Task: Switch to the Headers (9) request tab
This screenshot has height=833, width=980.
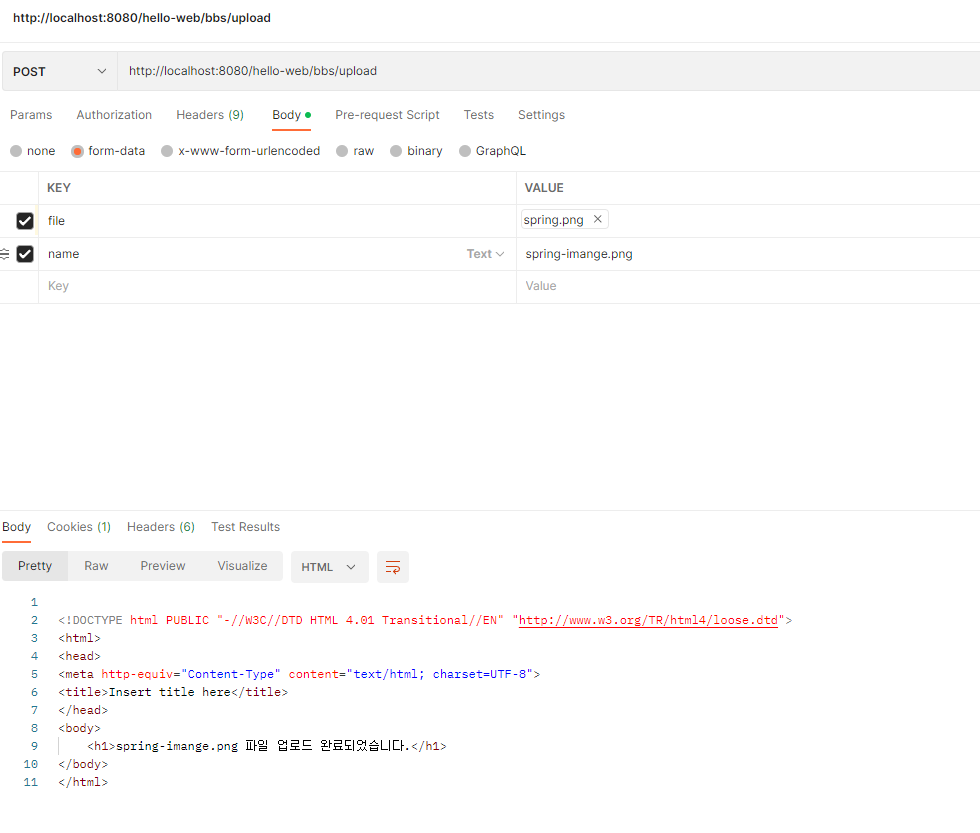Action: pos(210,115)
